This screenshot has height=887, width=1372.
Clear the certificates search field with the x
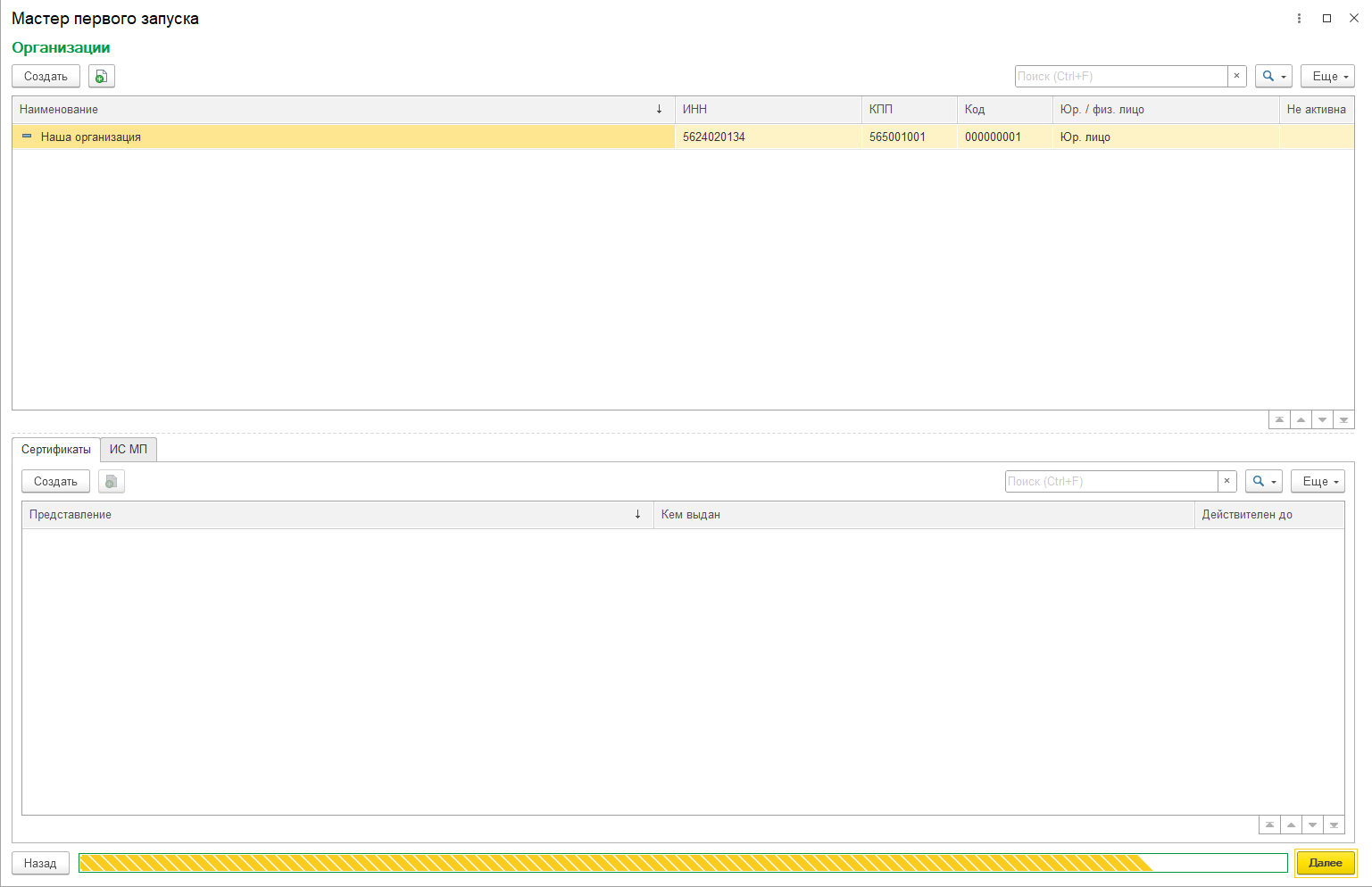point(1226,482)
